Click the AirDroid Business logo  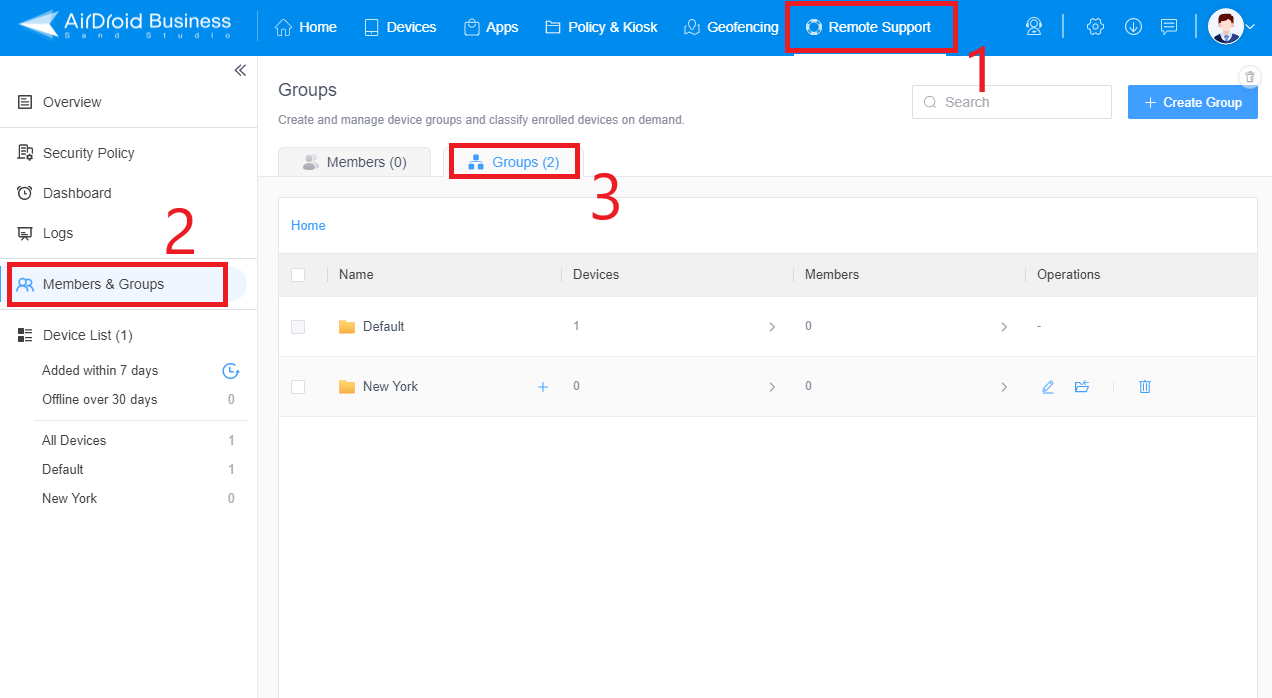pos(125,27)
